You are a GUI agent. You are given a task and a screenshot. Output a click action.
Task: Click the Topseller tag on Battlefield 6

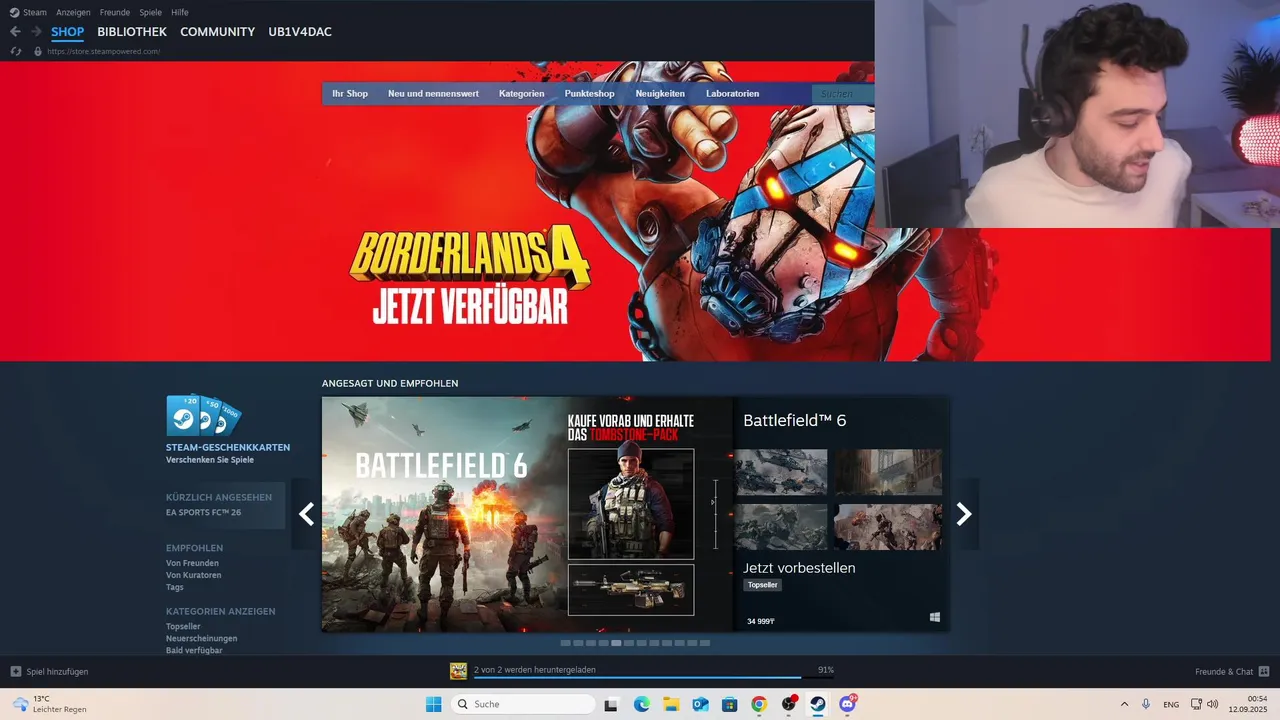(x=762, y=585)
